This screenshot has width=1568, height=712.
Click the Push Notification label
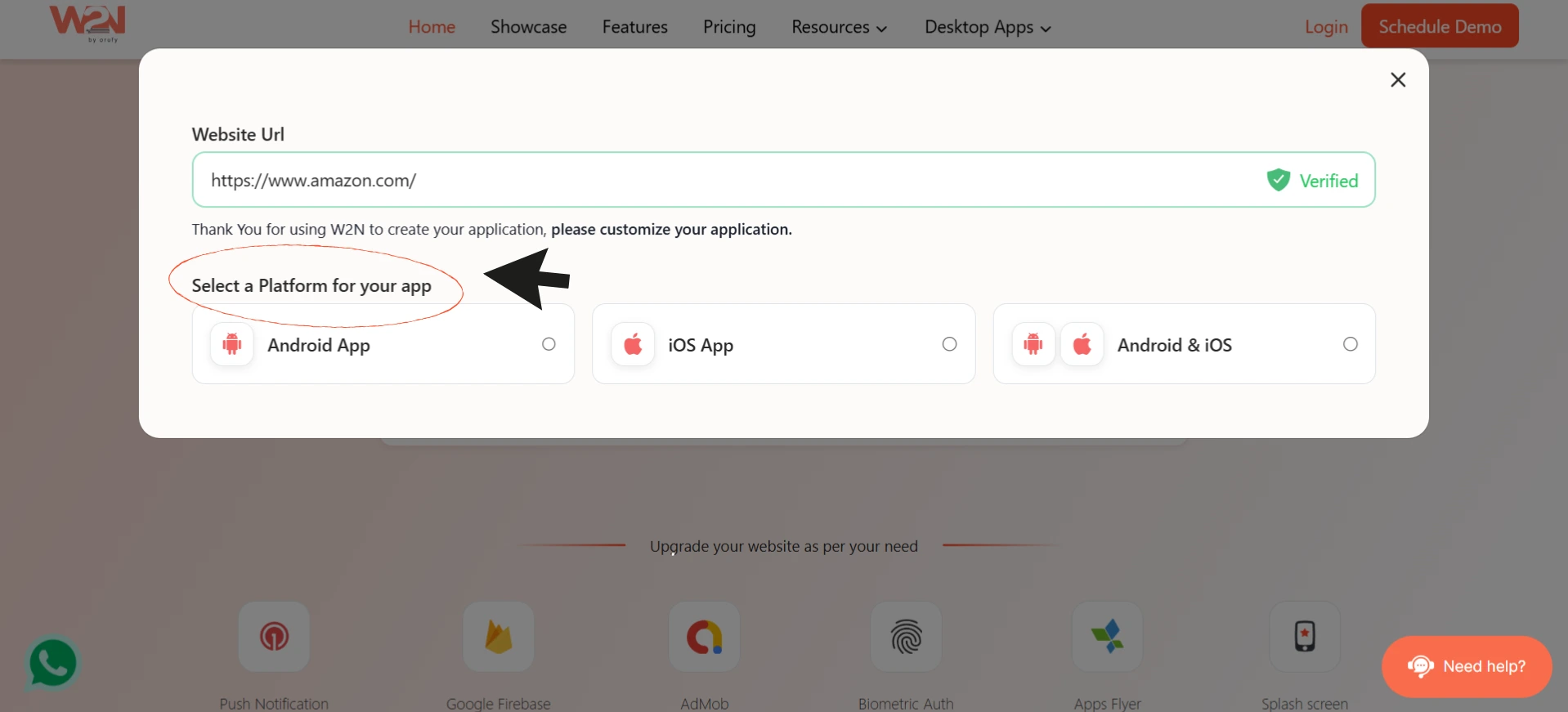click(x=274, y=704)
